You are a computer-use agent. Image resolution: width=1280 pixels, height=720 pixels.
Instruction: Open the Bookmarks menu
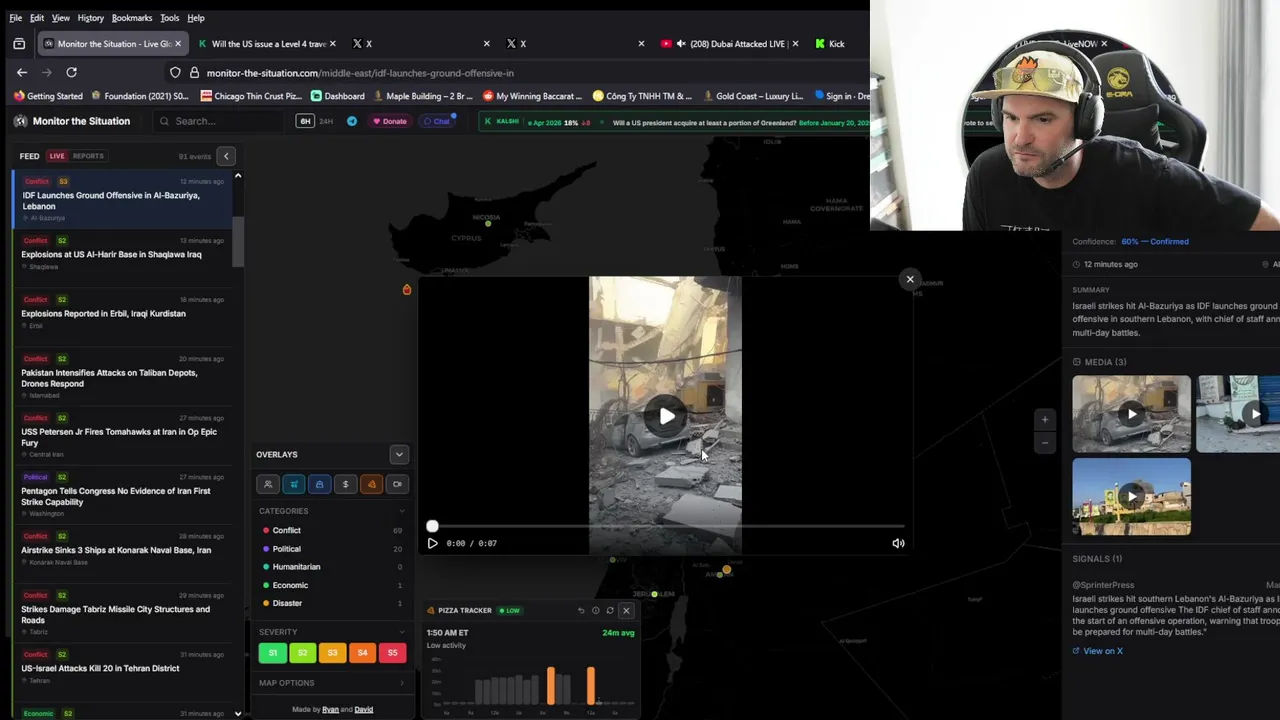(x=132, y=18)
